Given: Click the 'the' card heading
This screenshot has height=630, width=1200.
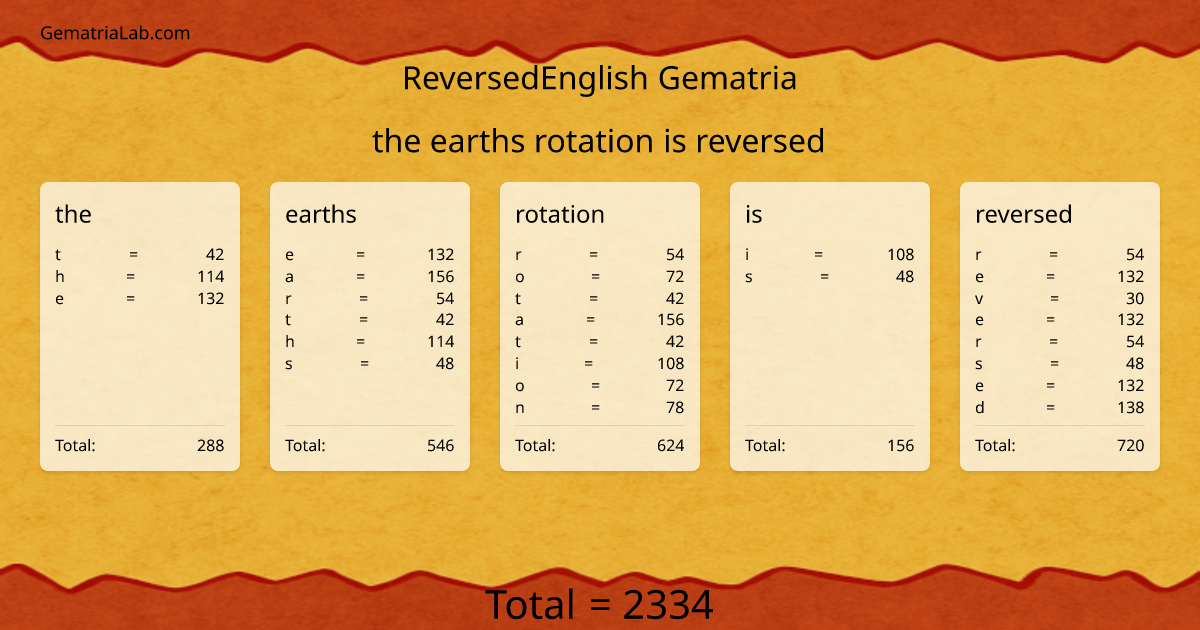Looking at the screenshot, I should click(73, 214).
